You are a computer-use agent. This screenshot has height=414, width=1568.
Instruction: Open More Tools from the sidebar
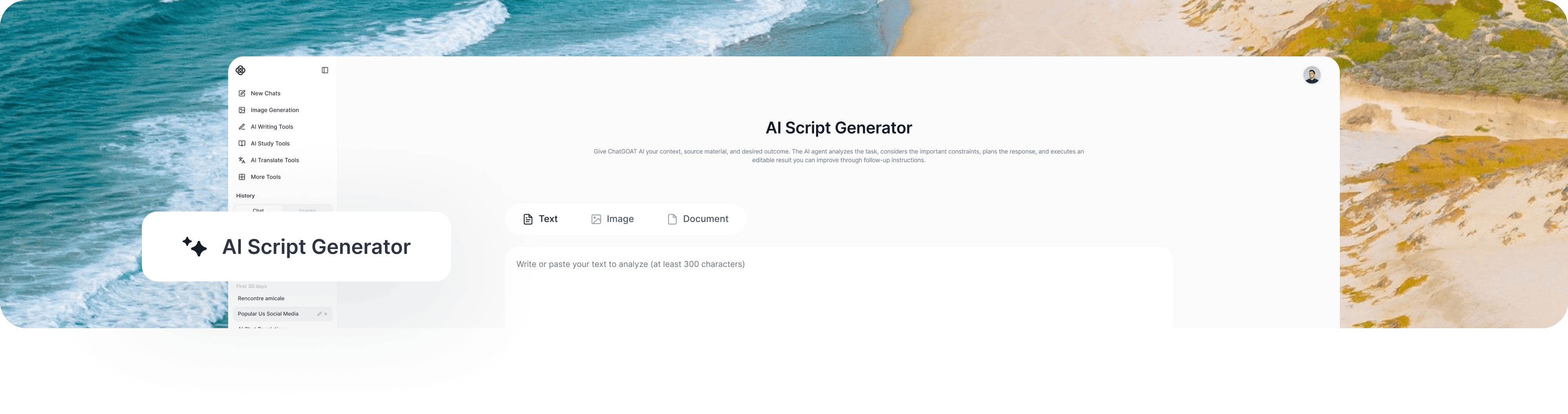click(x=265, y=177)
